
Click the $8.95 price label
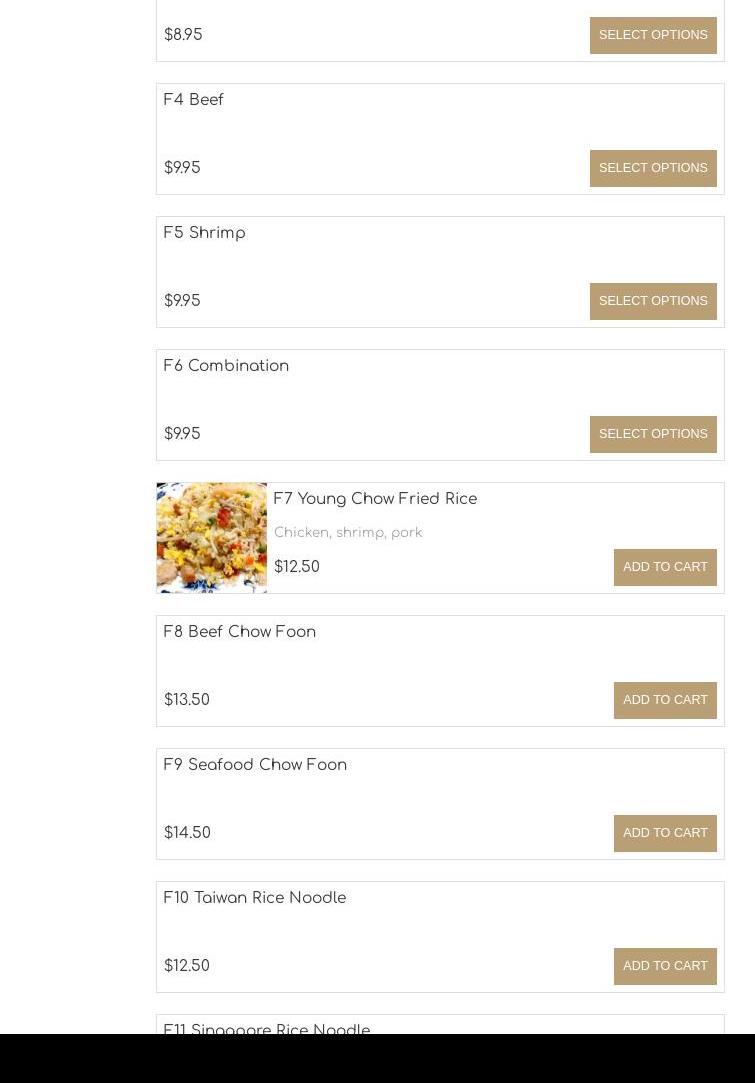coord(183,35)
